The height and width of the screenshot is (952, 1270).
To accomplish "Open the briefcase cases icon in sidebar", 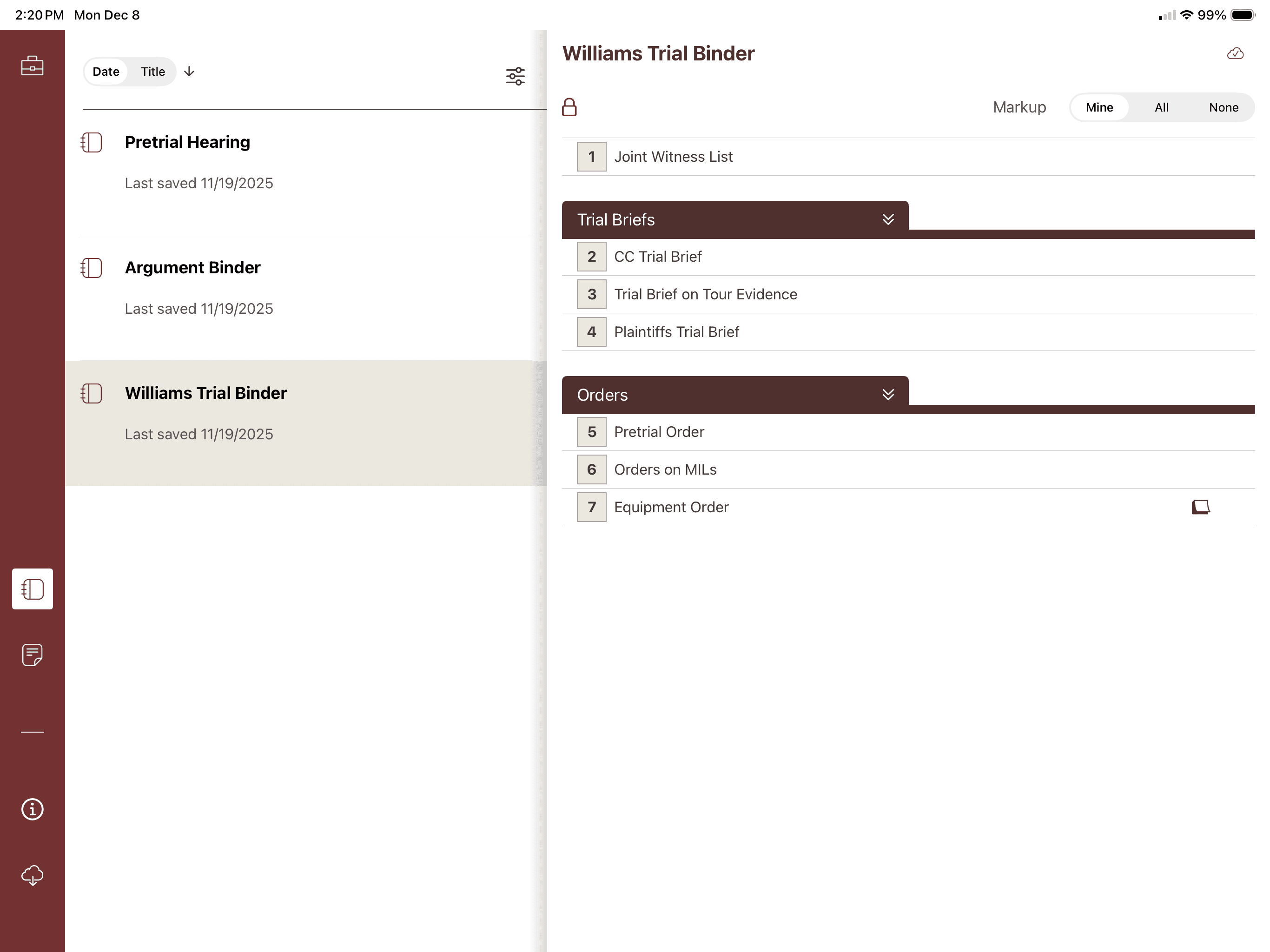I will pos(32,66).
